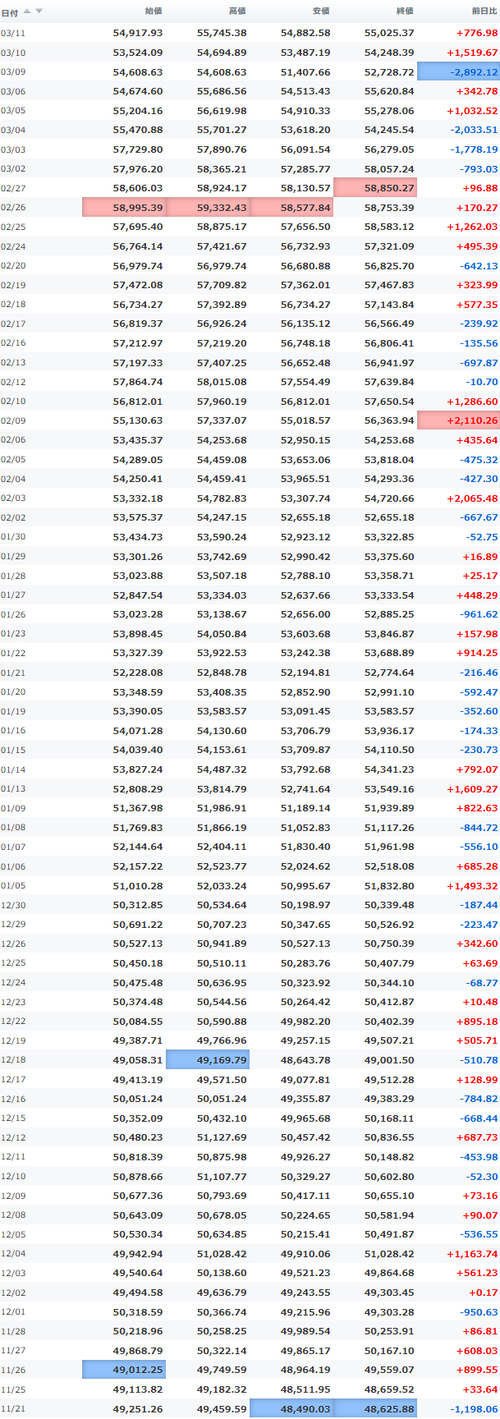Screen dimensions: 500x1419
Task: Sort dates ascending with up arrow icon
Action: tap(27, 11)
